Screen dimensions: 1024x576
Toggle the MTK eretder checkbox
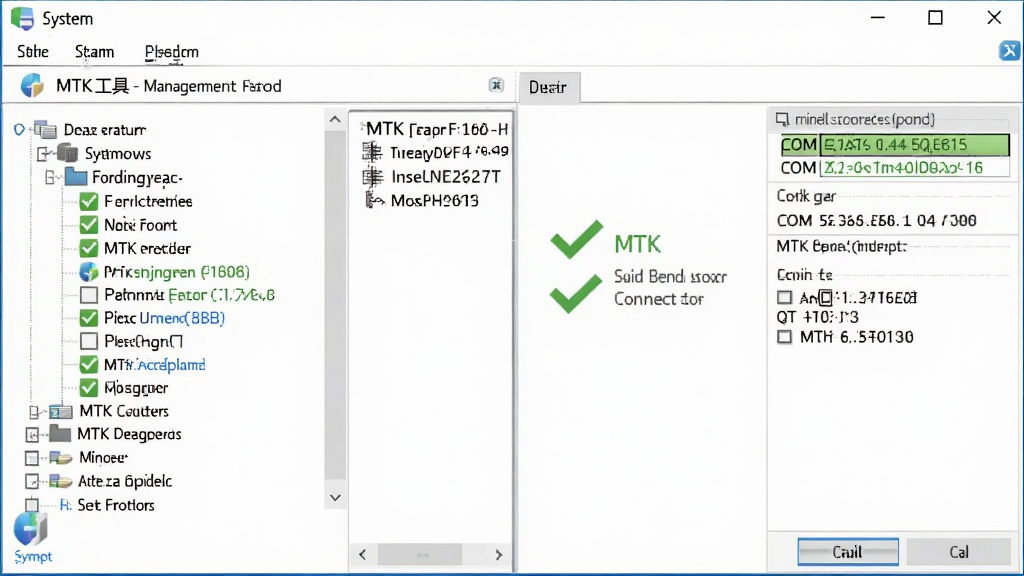point(89,248)
